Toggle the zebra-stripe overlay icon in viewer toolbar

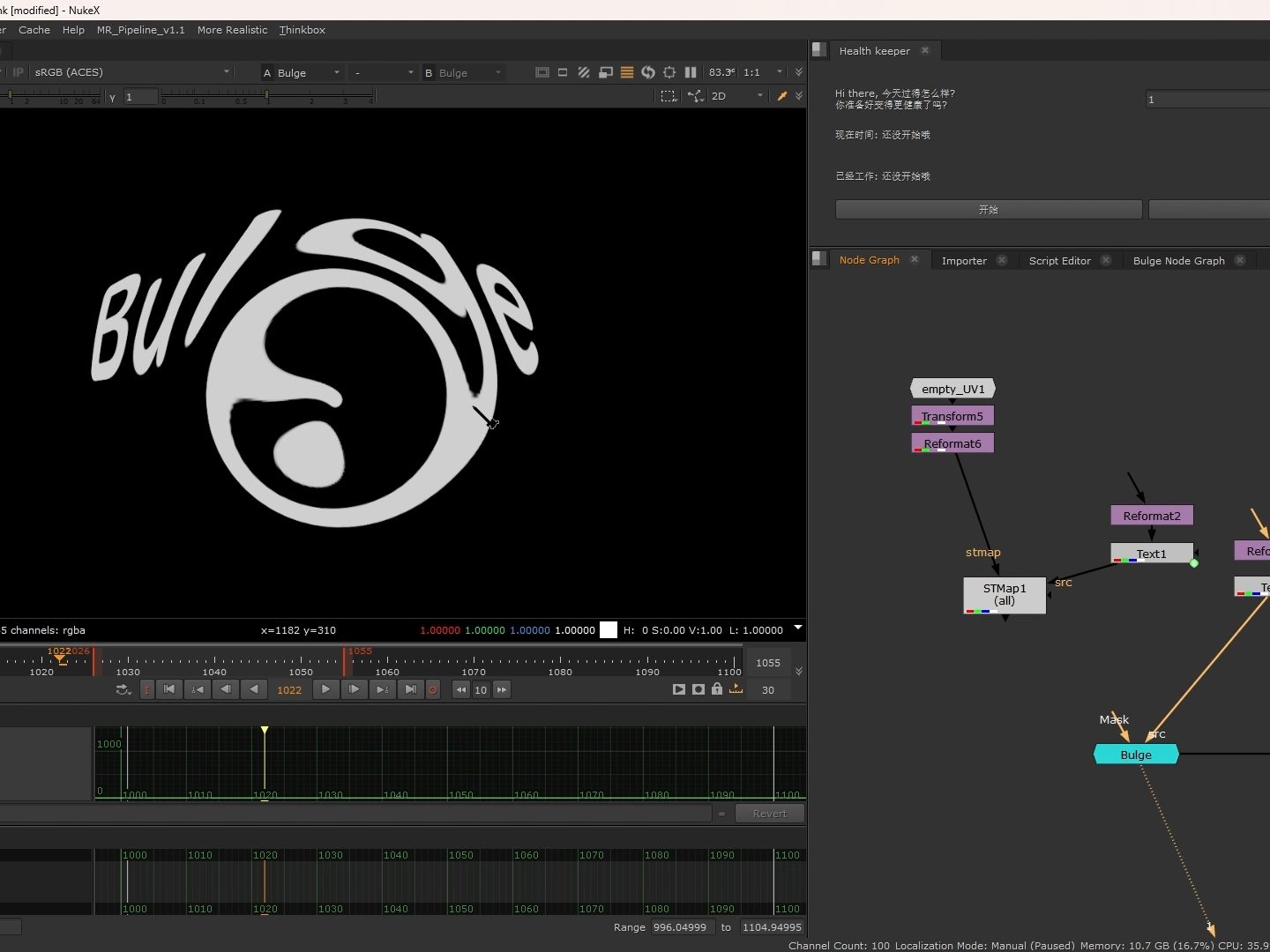coord(584,72)
